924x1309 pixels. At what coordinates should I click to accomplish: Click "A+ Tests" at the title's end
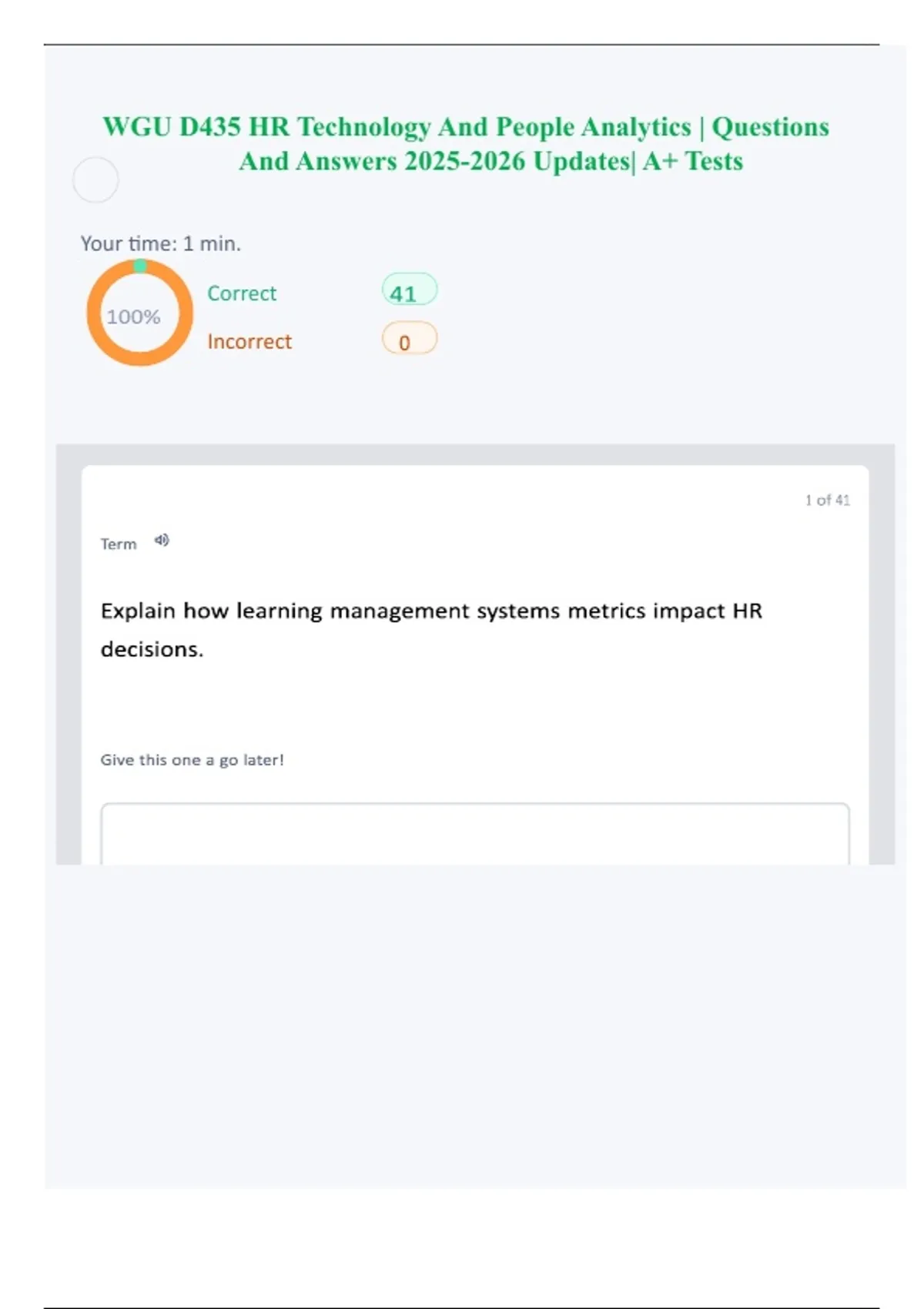click(x=693, y=162)
